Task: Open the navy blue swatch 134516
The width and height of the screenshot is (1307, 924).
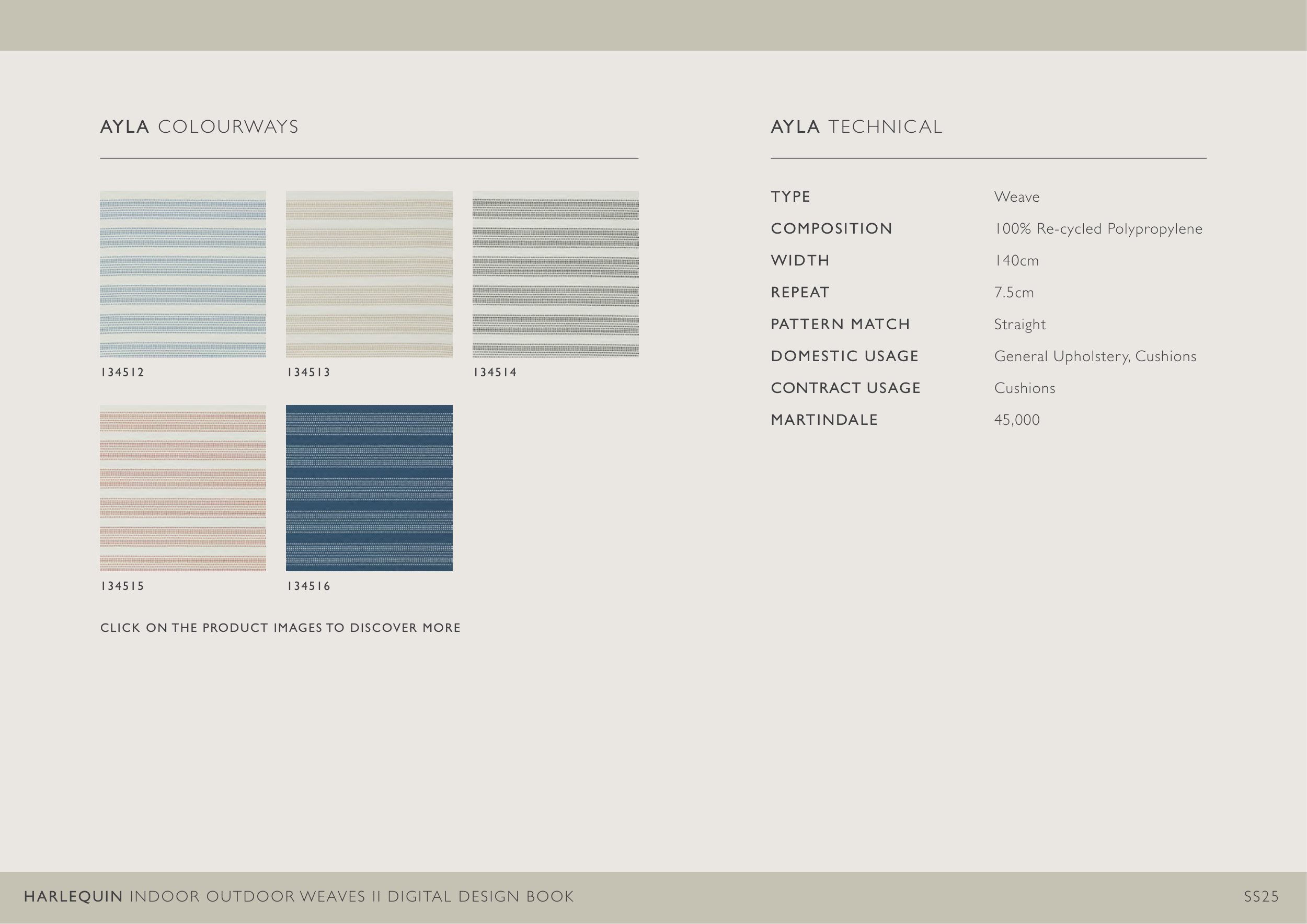Action: click(369, 488)
